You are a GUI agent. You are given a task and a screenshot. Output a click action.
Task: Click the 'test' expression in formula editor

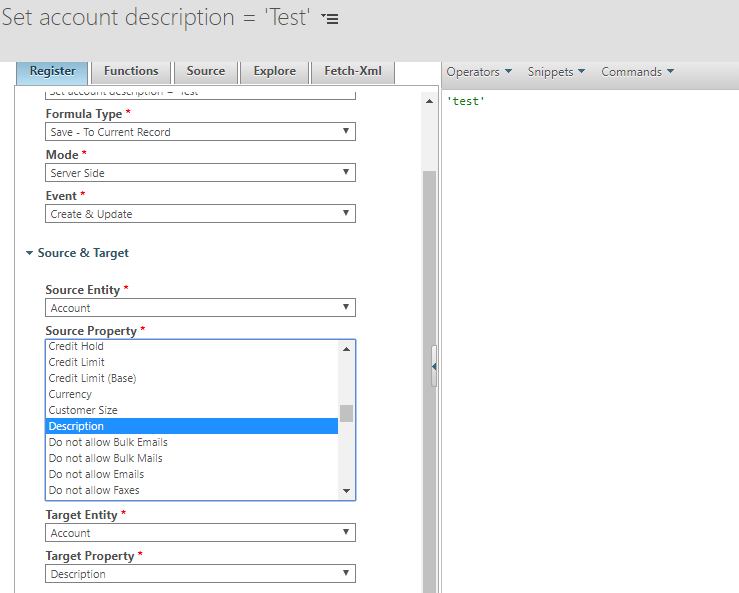466,101
